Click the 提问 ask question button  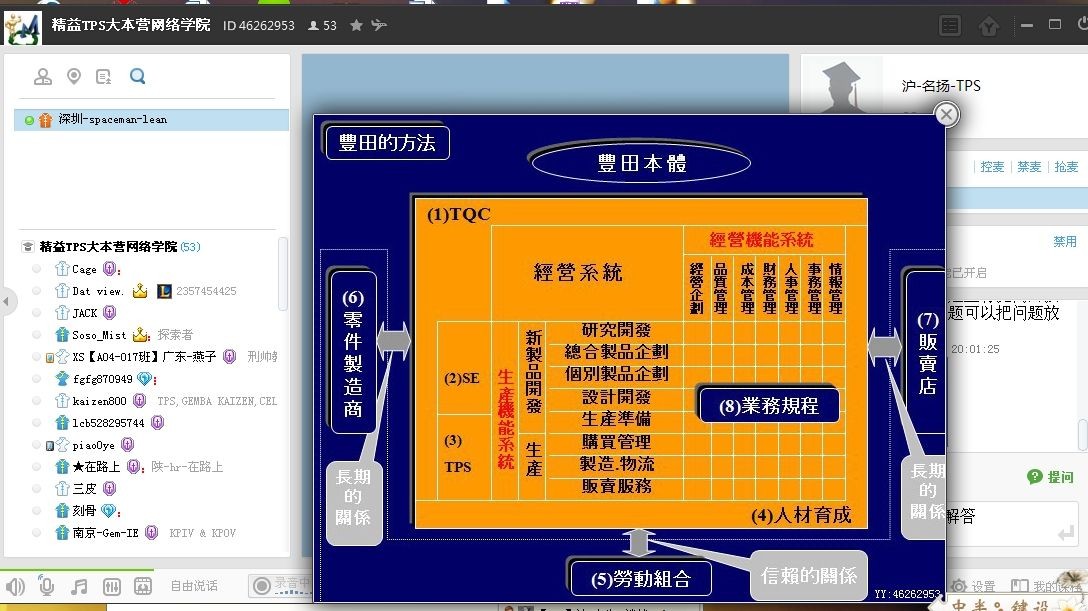click(1051, 476)
